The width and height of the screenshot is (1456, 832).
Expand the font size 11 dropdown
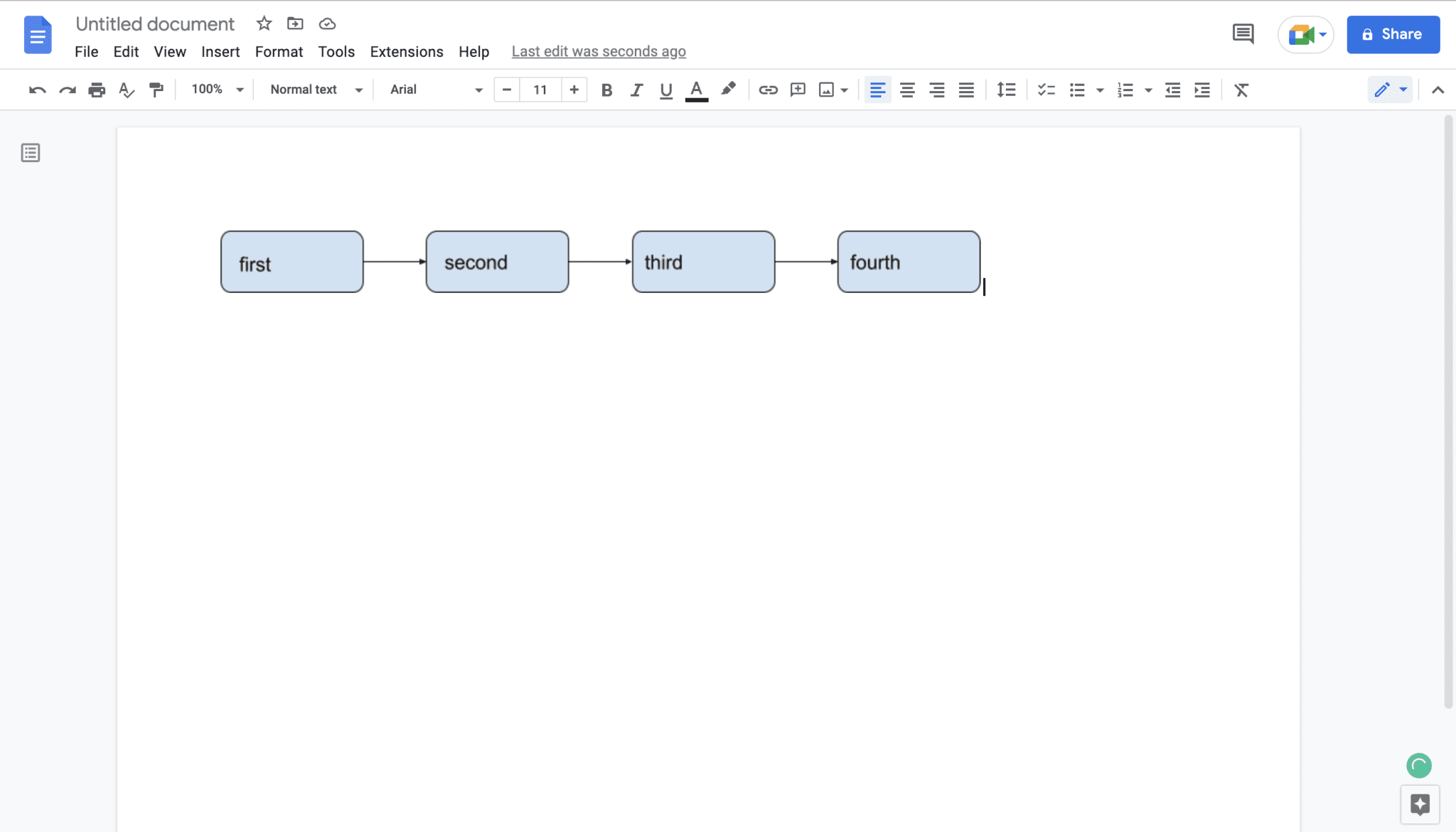[540, 89]
